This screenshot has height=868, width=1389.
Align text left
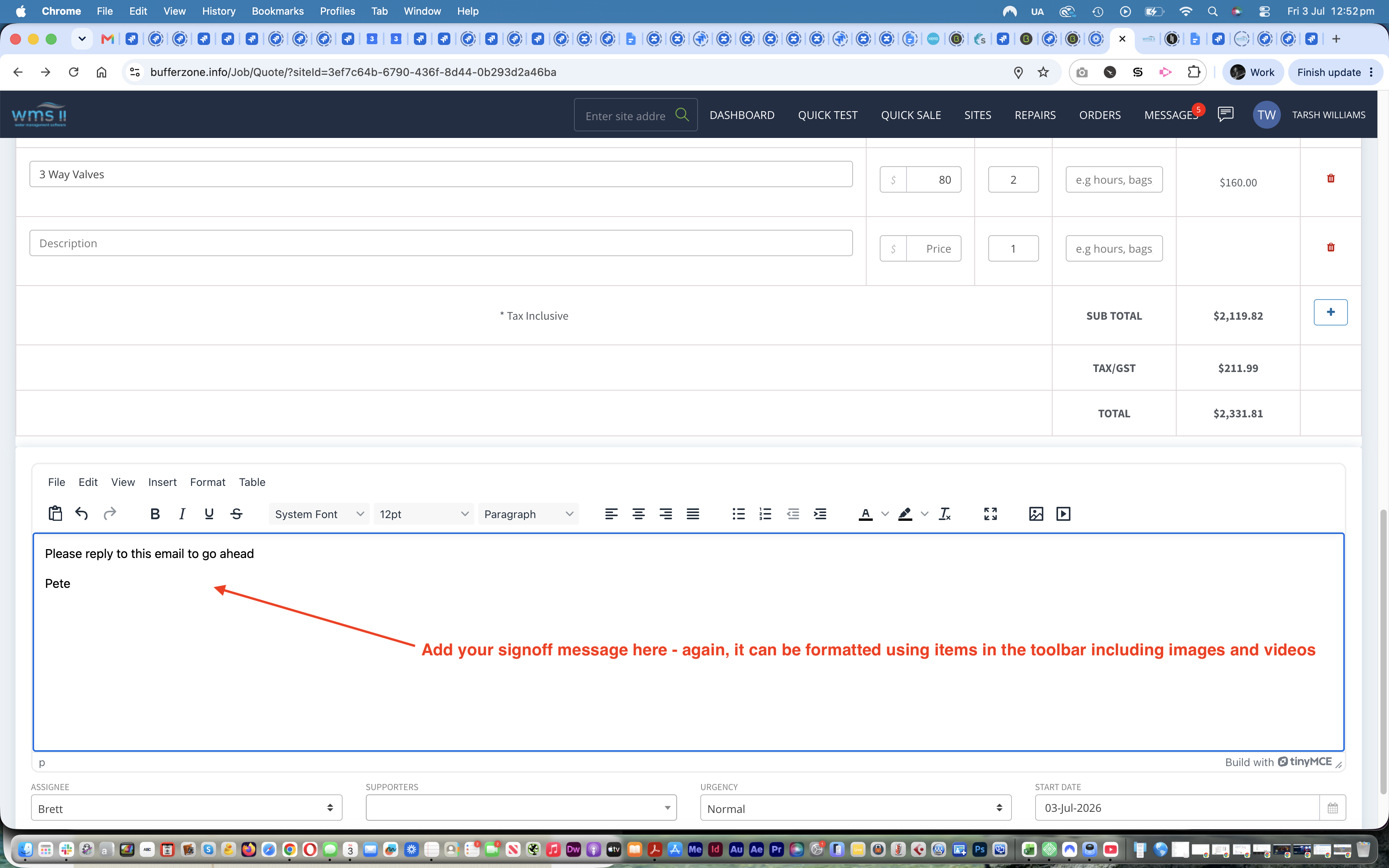click(611, 514)
